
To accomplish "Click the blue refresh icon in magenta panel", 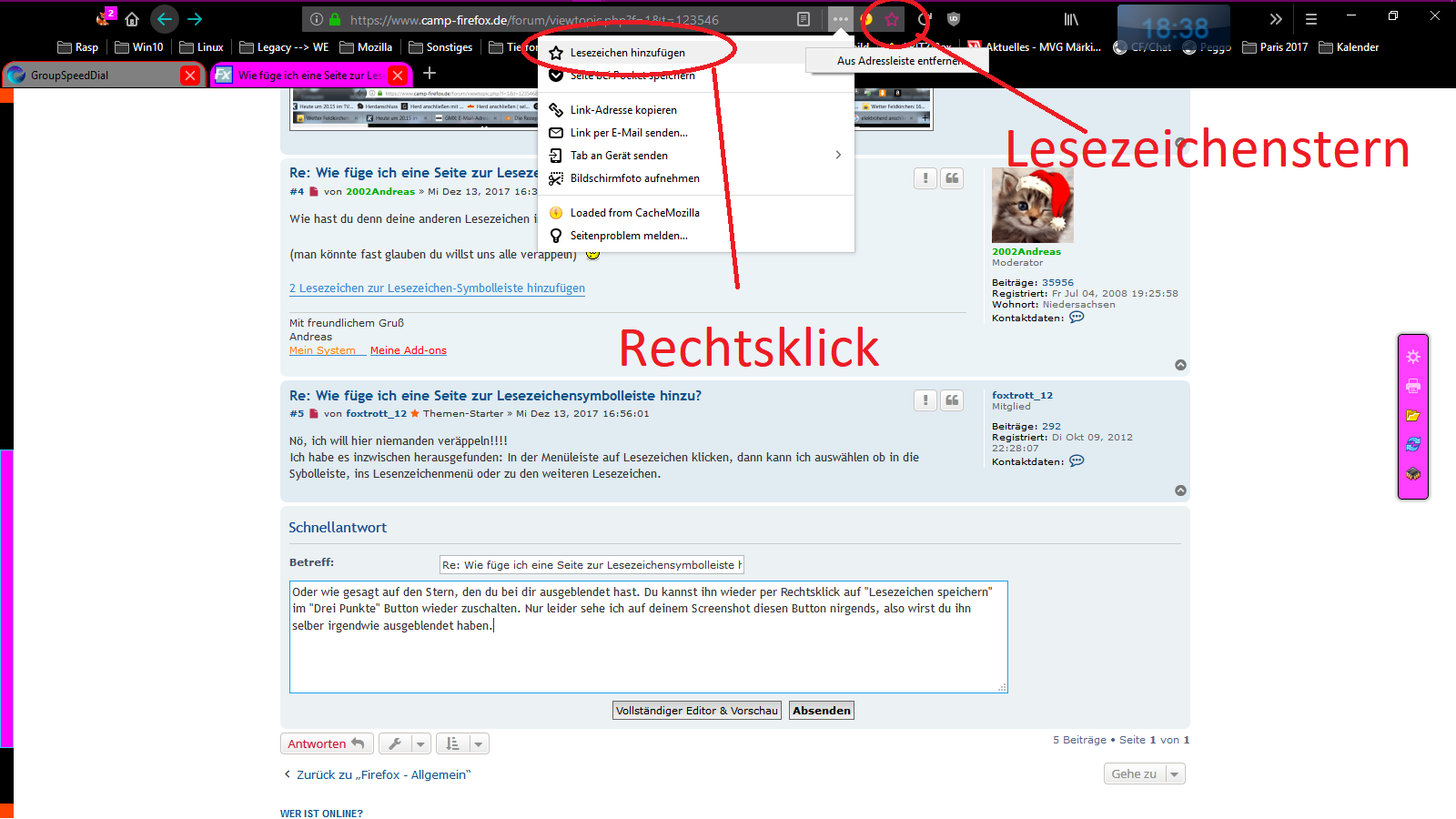I will pos(1413,444).
